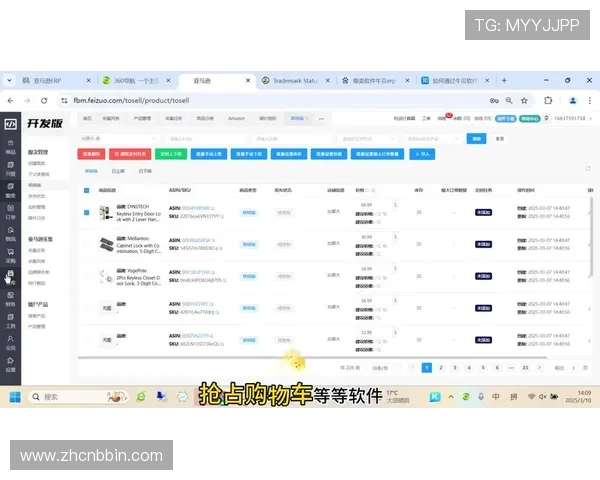This screenshot has height=480, width=600.
Task: Click the first red bulk delete button
Action: click(91, 154)
